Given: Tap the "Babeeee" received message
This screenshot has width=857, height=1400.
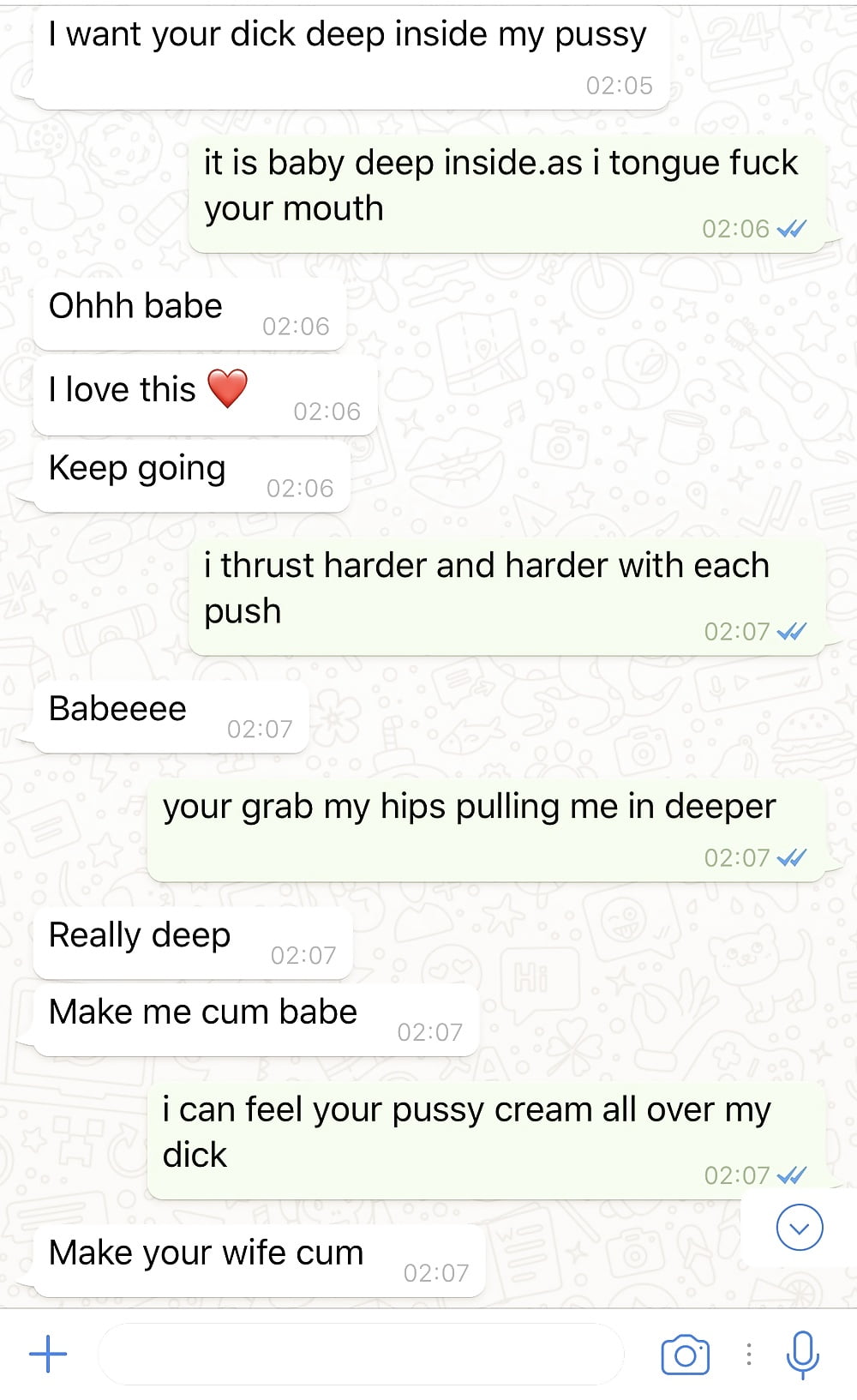Looking at the screenshot, I should [x=171, y=717].
